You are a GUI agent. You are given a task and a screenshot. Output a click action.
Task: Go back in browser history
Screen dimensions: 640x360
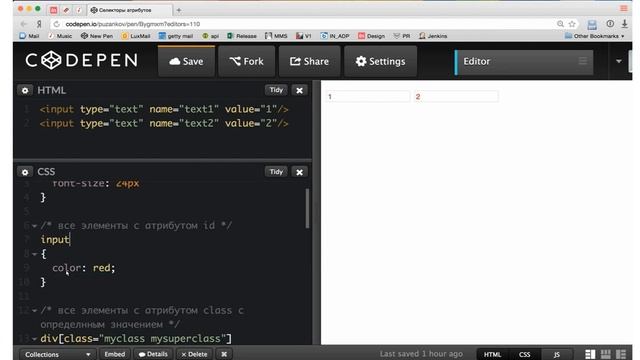[23, 24]
